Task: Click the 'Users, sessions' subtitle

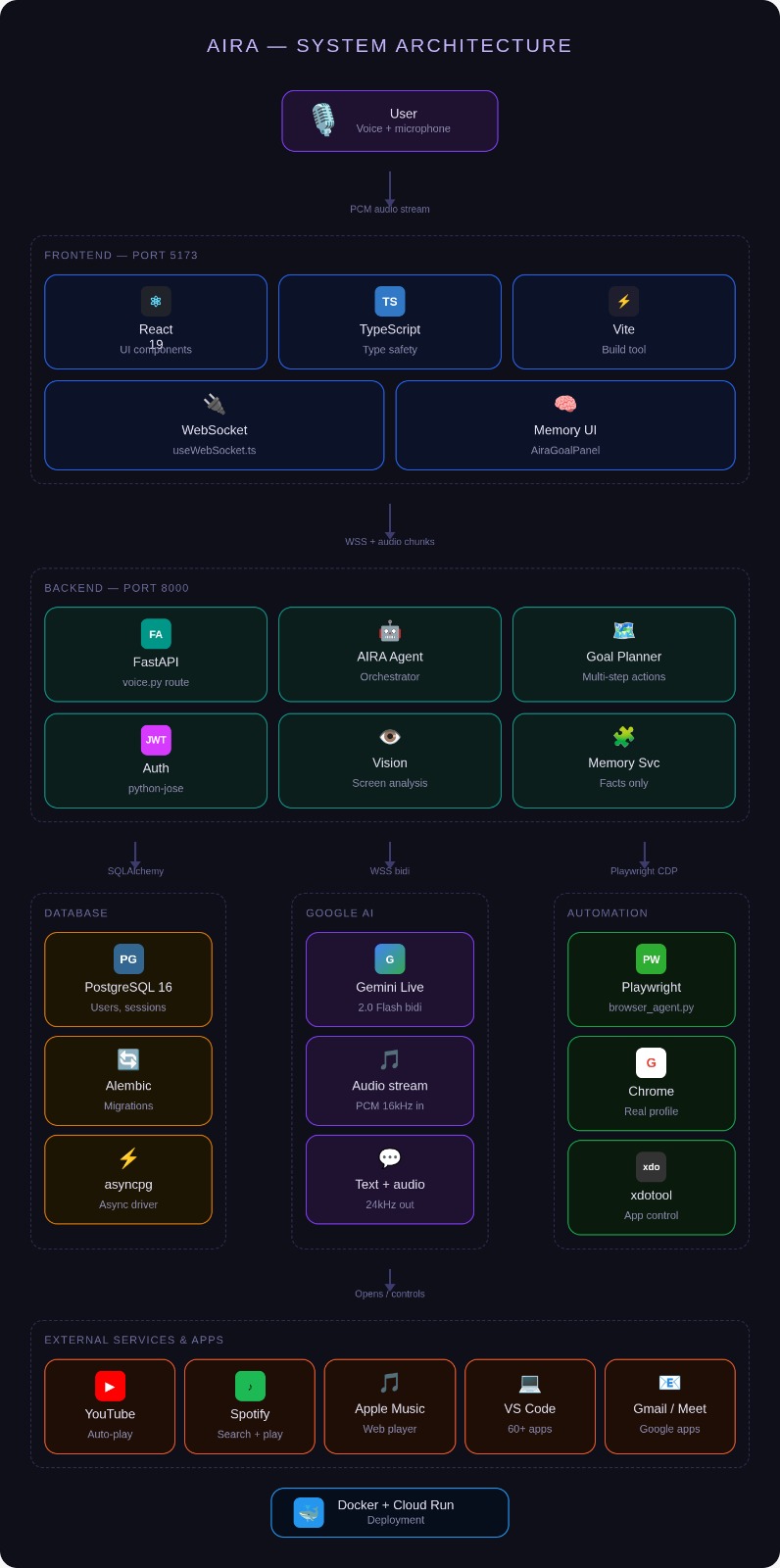Action: [x=128, y=1007]
